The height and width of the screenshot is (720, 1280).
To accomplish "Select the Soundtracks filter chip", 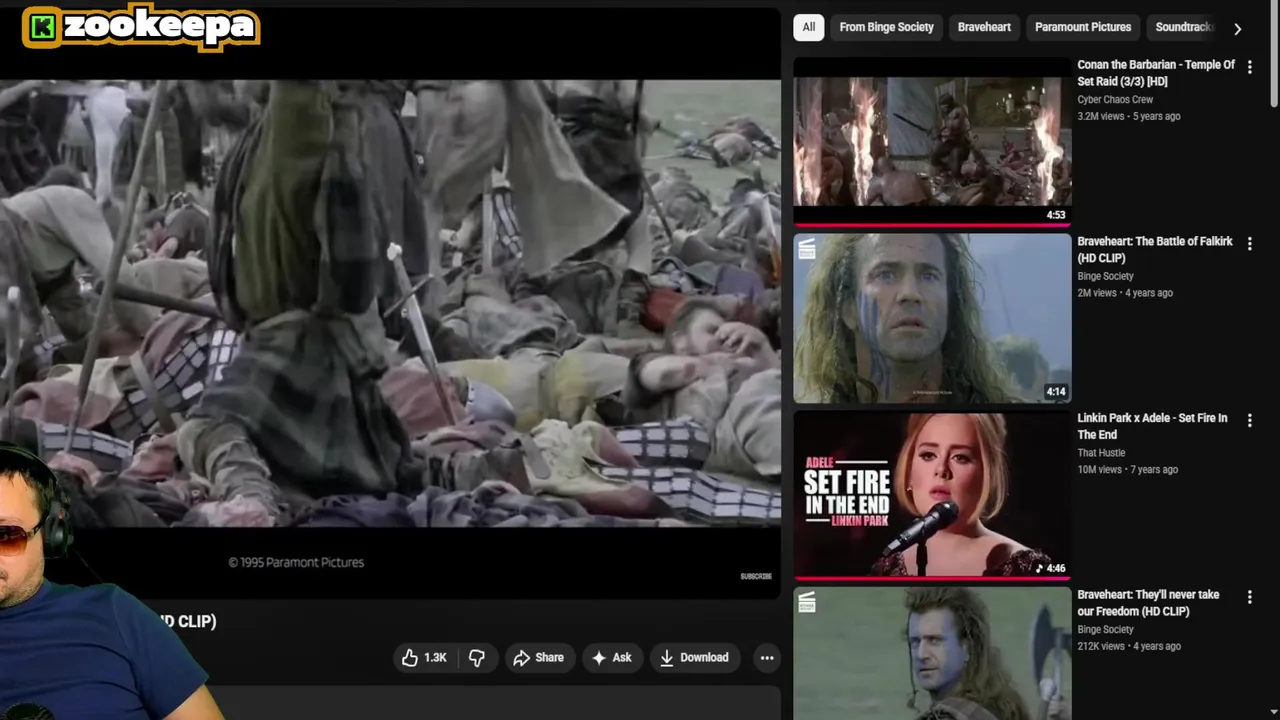I will [1184, 27].
